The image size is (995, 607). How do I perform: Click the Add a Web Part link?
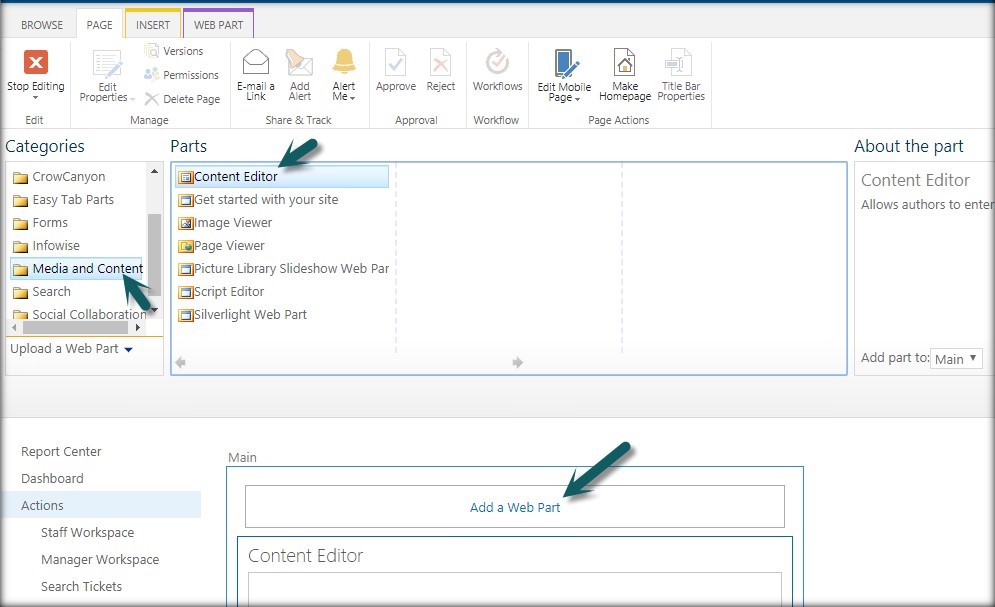click(x=515, y=507)
